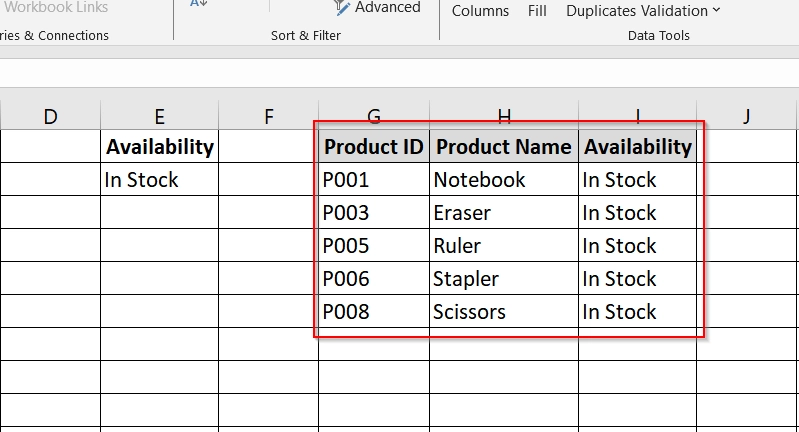
Task: Select In Stock cell in Scissors row
Action: click(x=637, y=311)
